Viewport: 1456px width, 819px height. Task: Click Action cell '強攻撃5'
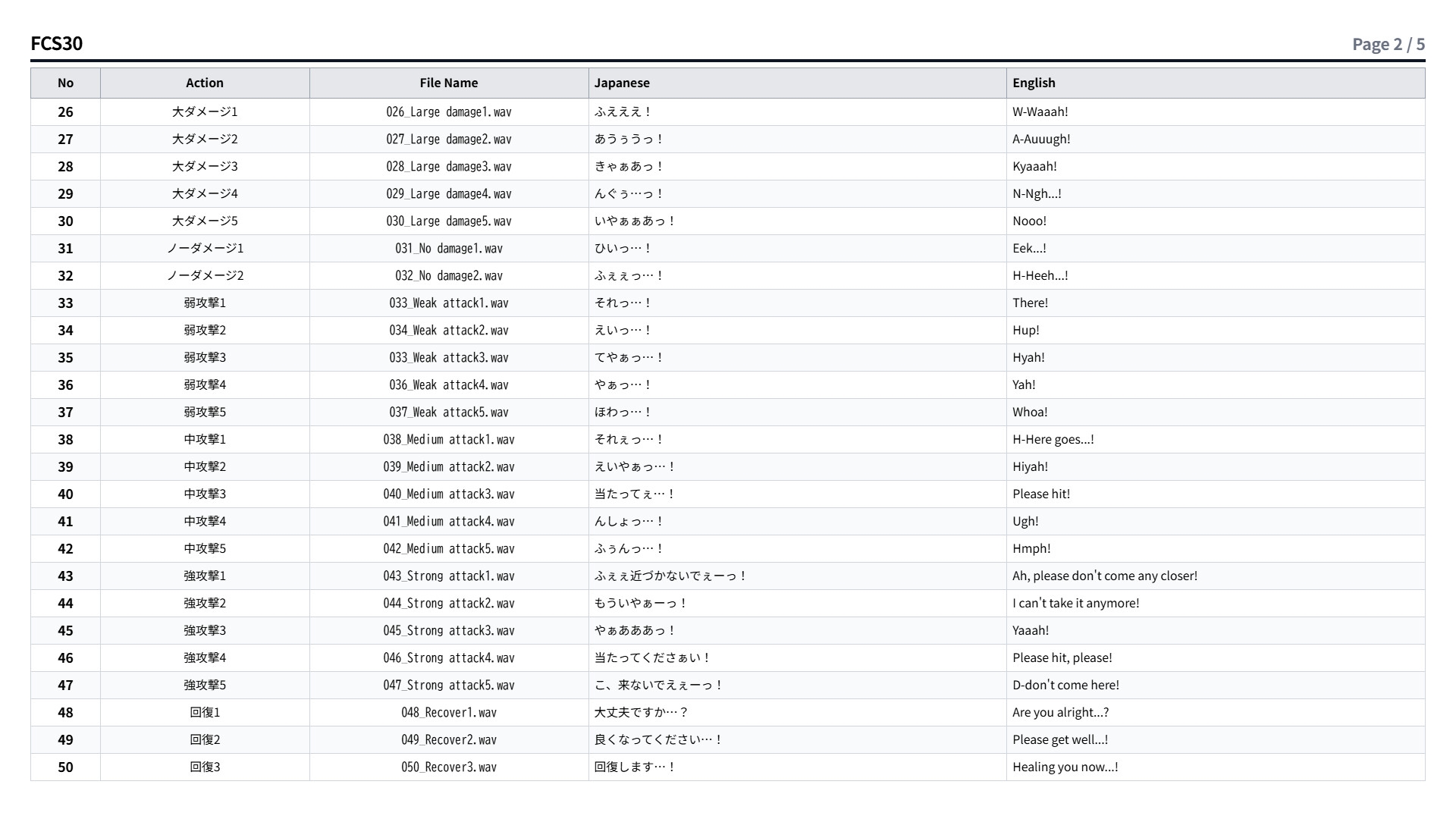(x=205, y=685)
